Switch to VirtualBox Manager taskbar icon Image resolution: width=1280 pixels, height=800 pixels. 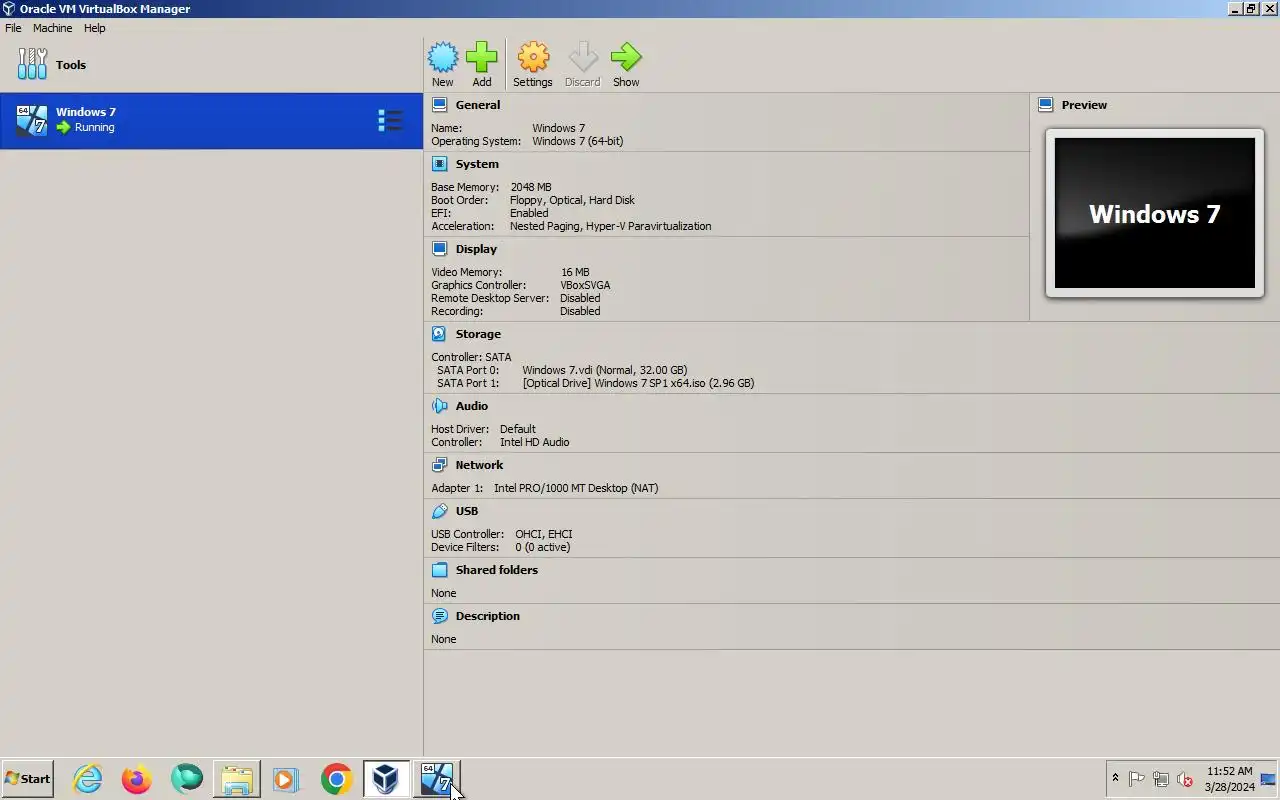click(386, 779)
